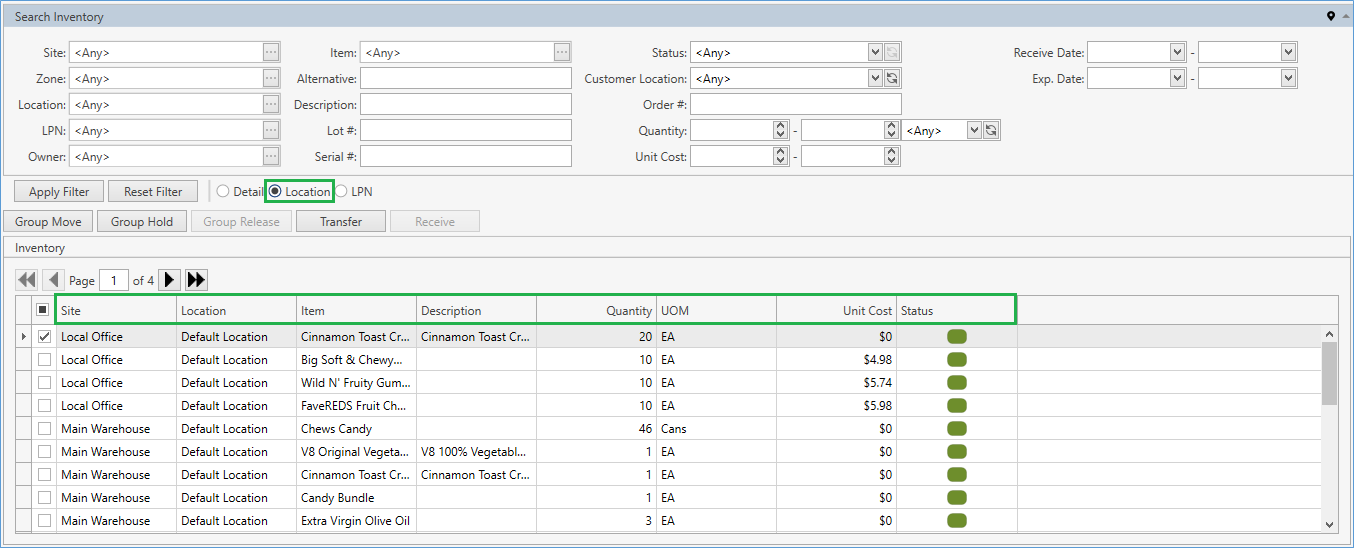Go to the next inventory page

[x=170, y=281]
